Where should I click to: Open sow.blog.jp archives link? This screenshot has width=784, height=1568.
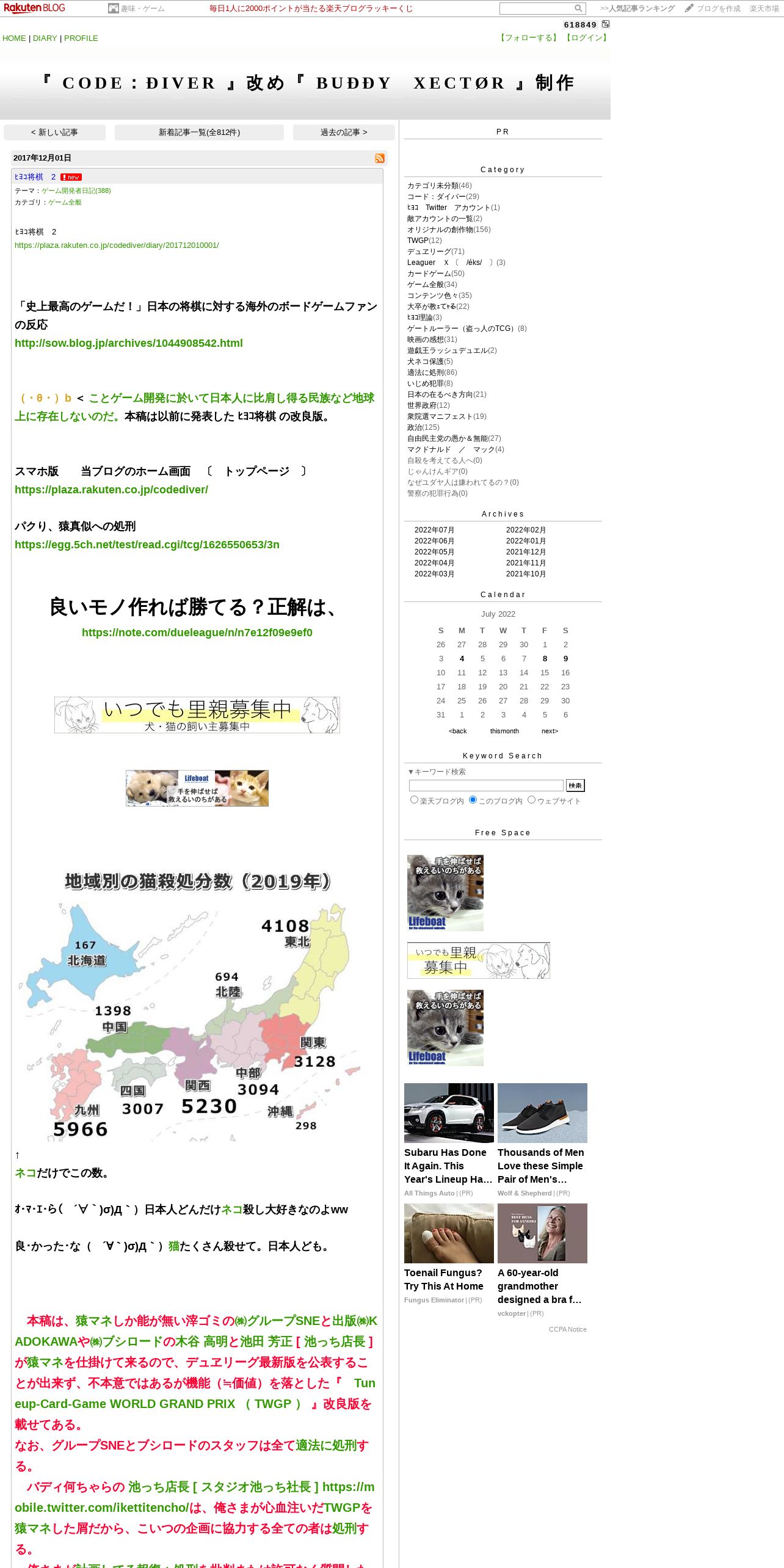coord(129,343)
